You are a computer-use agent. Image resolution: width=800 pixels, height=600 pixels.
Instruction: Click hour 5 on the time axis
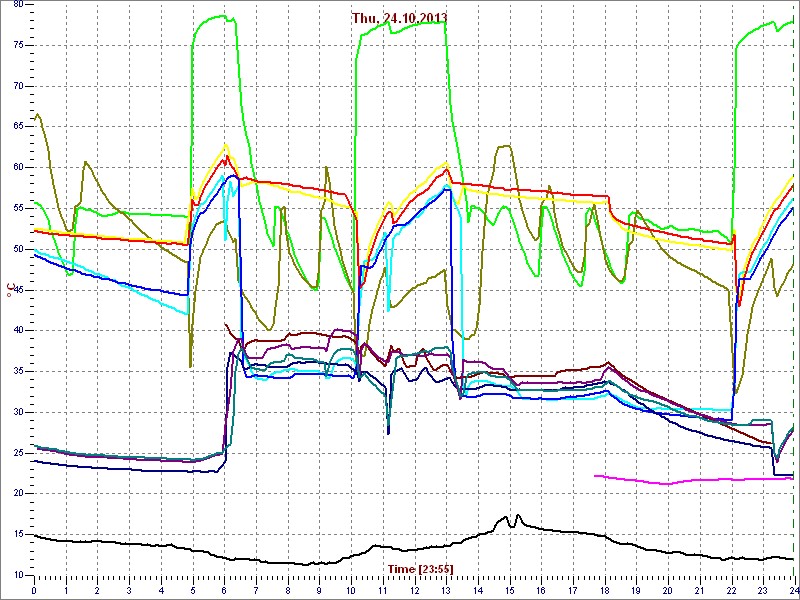tap(192, 590)
